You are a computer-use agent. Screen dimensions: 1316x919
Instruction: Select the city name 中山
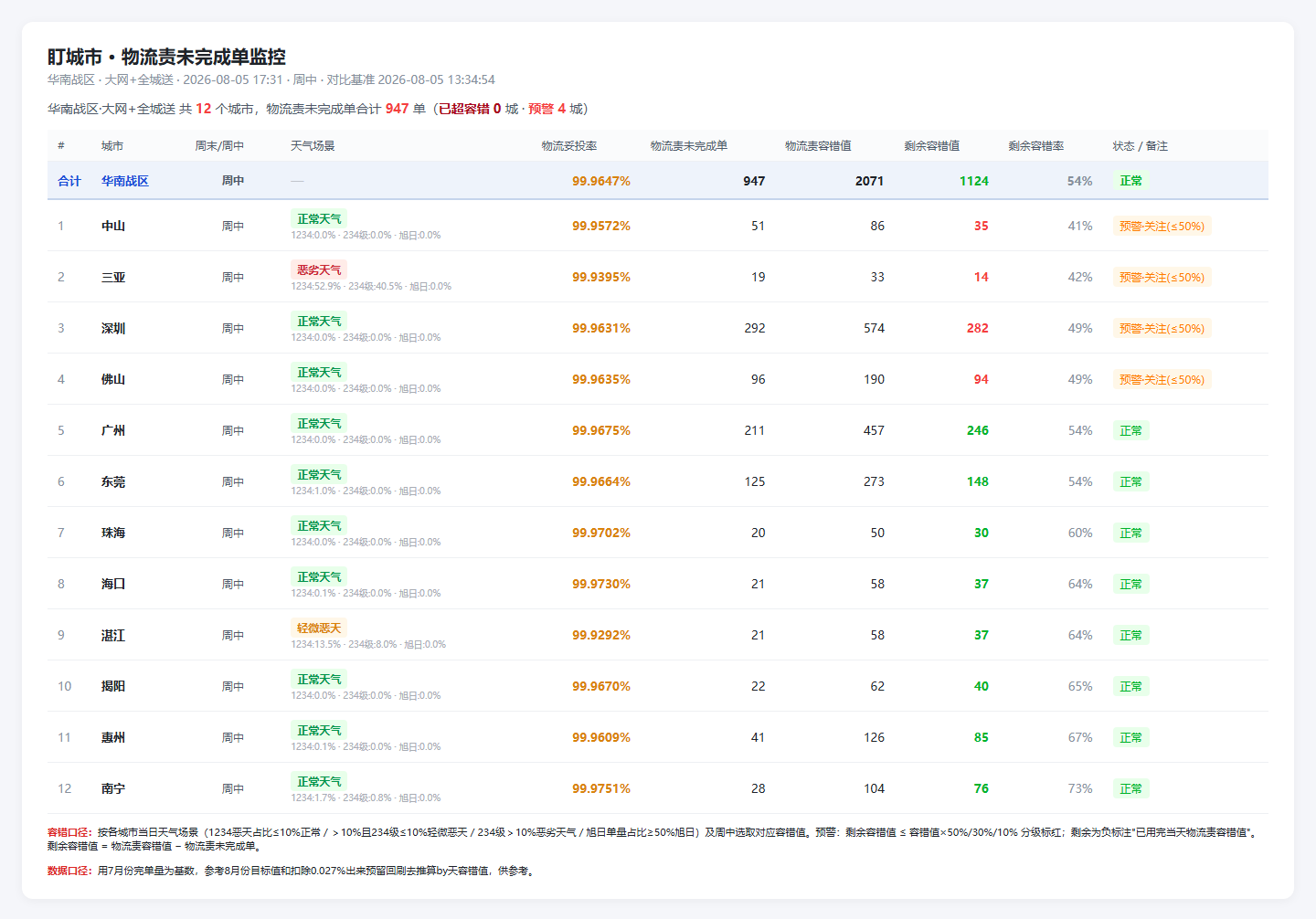click(x=113, y=226)
